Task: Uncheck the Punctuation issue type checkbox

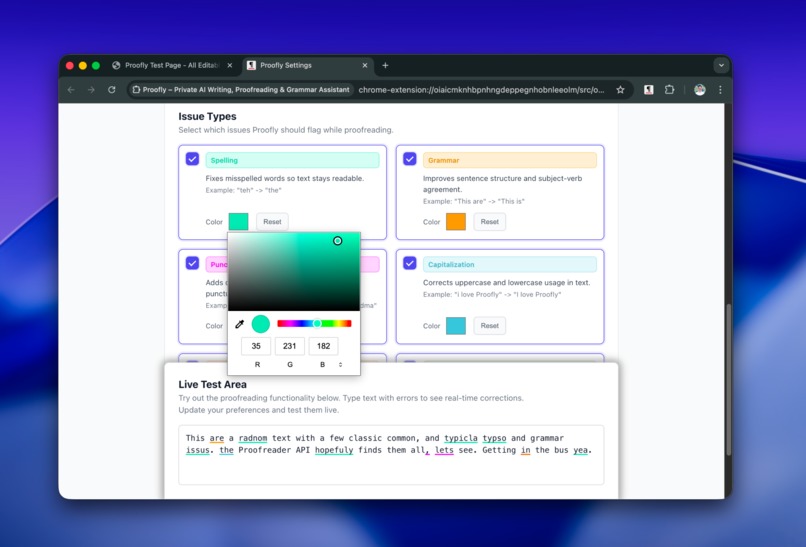Action: [x=192, y=263]
